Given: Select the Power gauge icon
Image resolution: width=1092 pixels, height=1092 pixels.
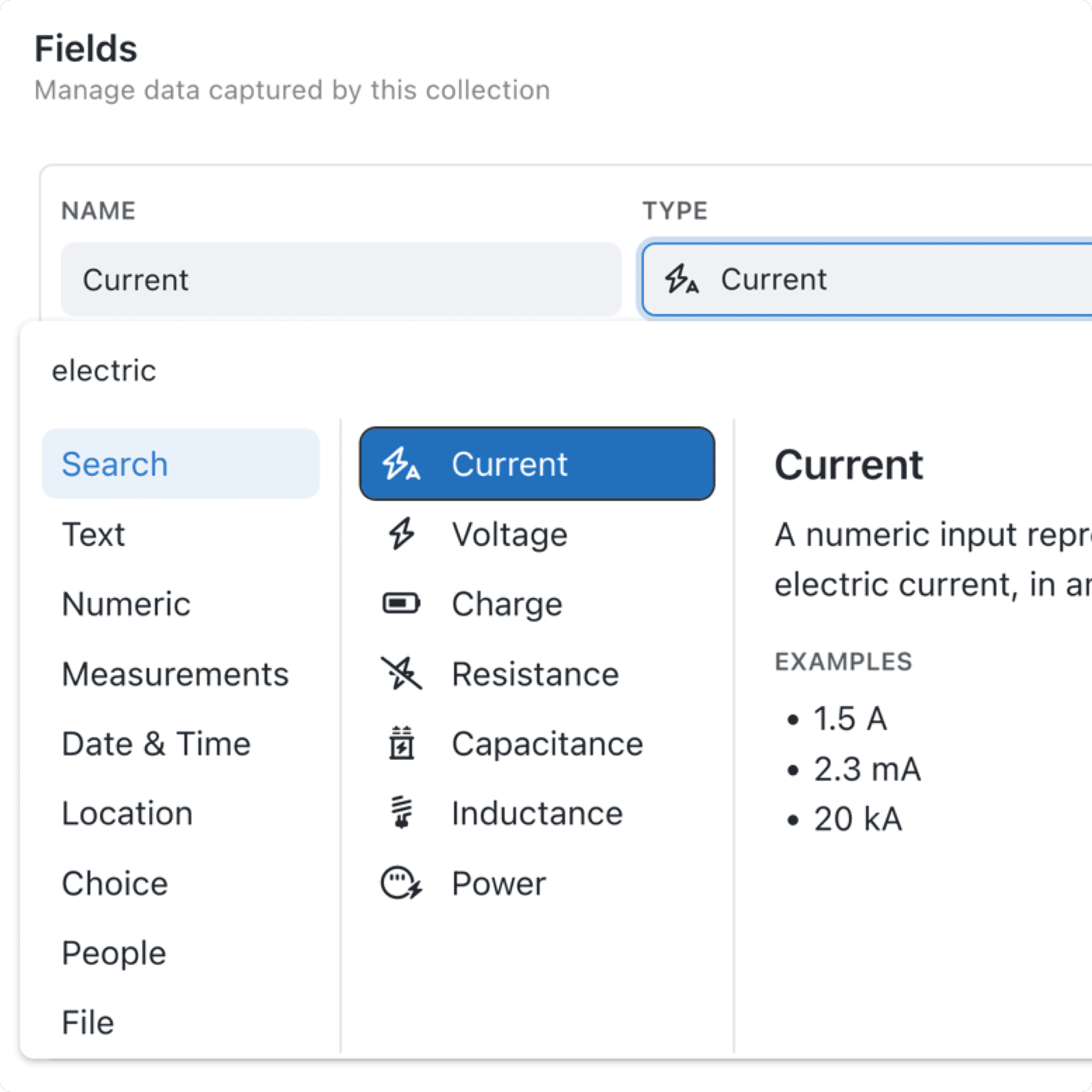Looking at the screenshot, I should coord(401,883).
